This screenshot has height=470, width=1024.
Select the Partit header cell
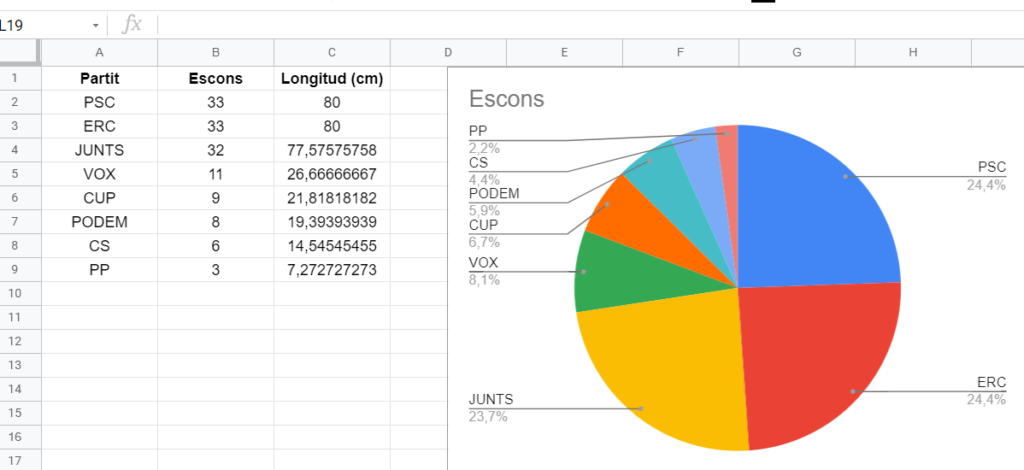click(x=99, y=78)
